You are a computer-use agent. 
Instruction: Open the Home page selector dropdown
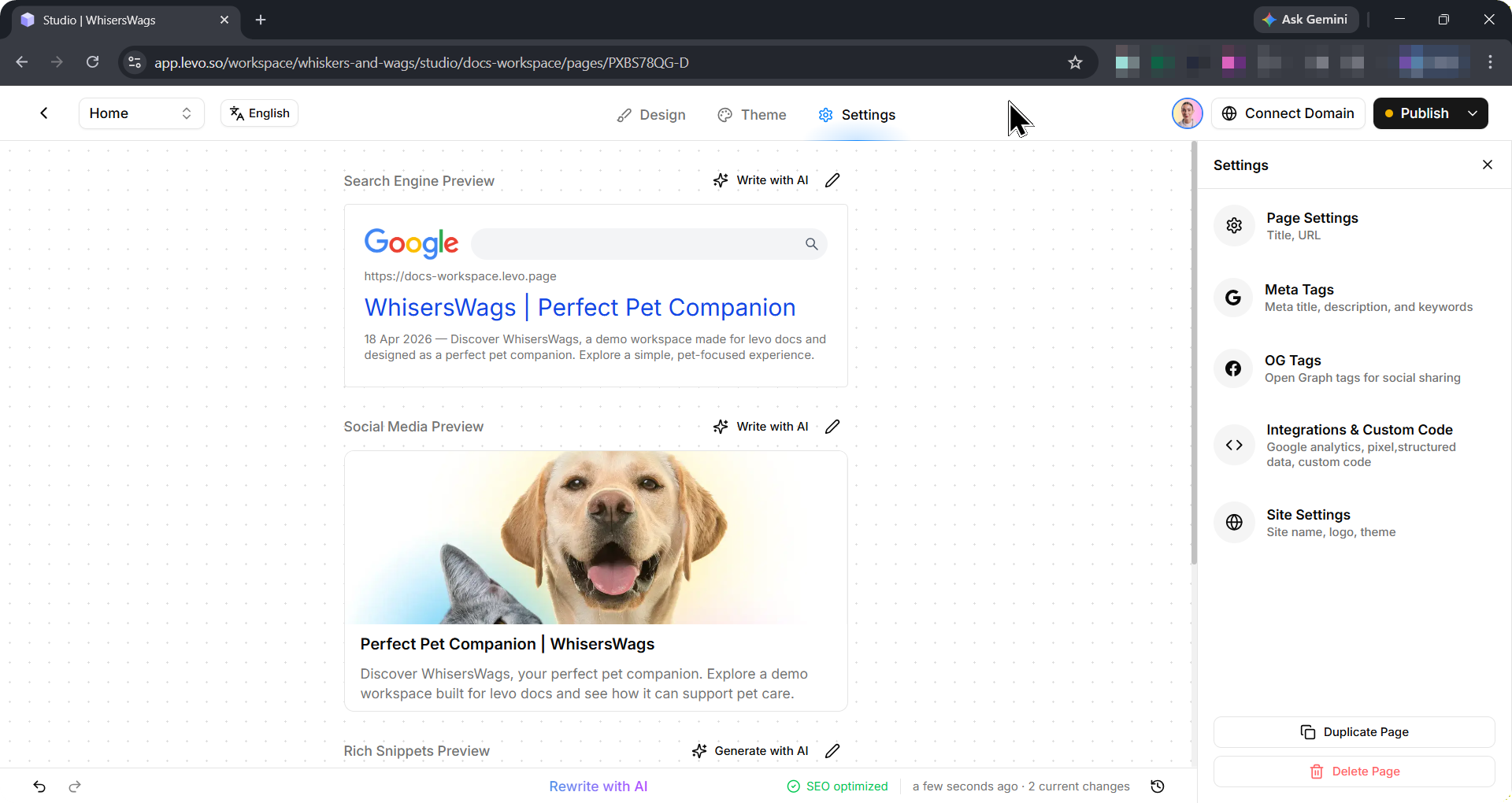pyautogui.click(x=141, y=113)
